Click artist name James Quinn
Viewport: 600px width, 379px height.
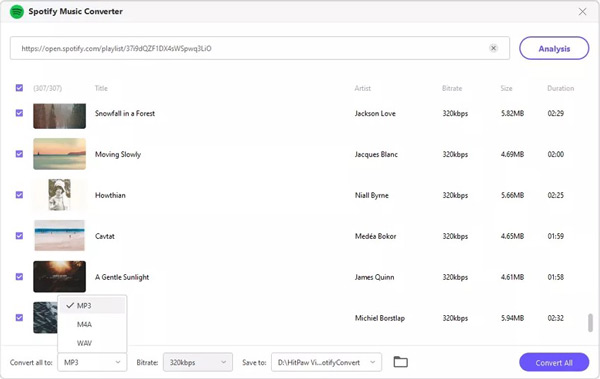coord(374,277)
